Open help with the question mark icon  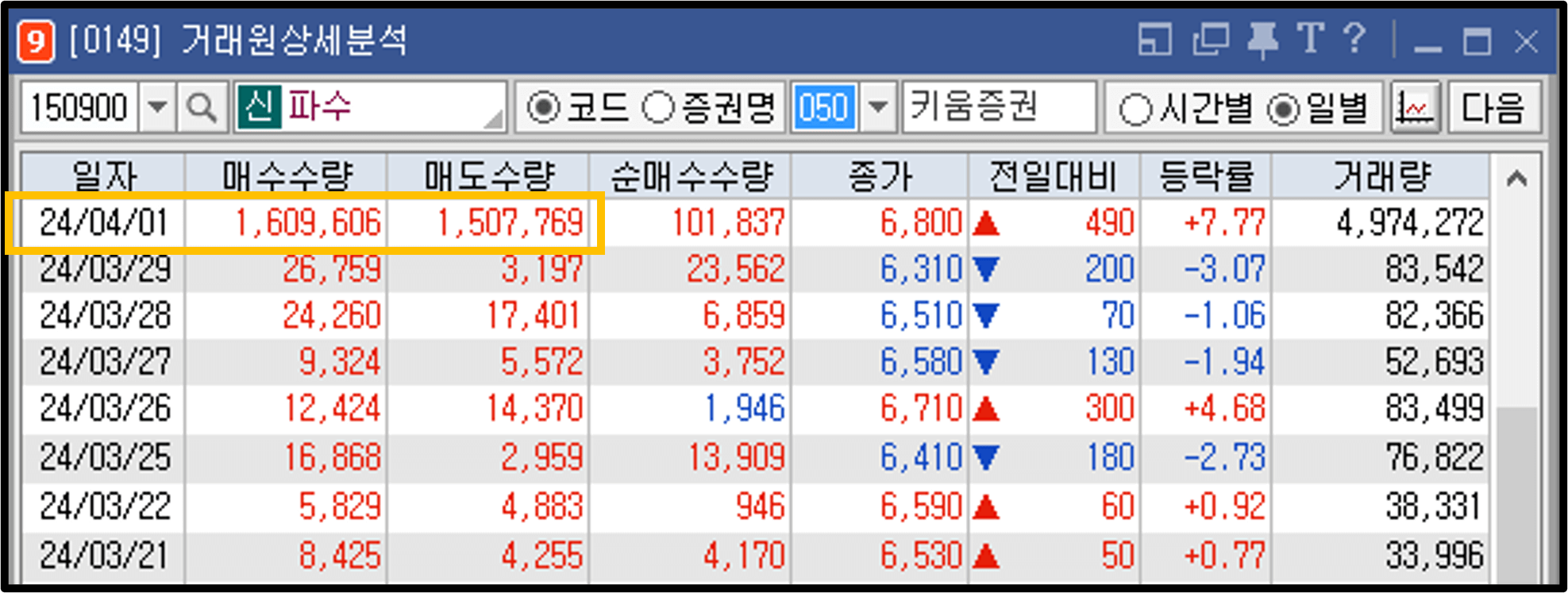(x=1354, y=38)
